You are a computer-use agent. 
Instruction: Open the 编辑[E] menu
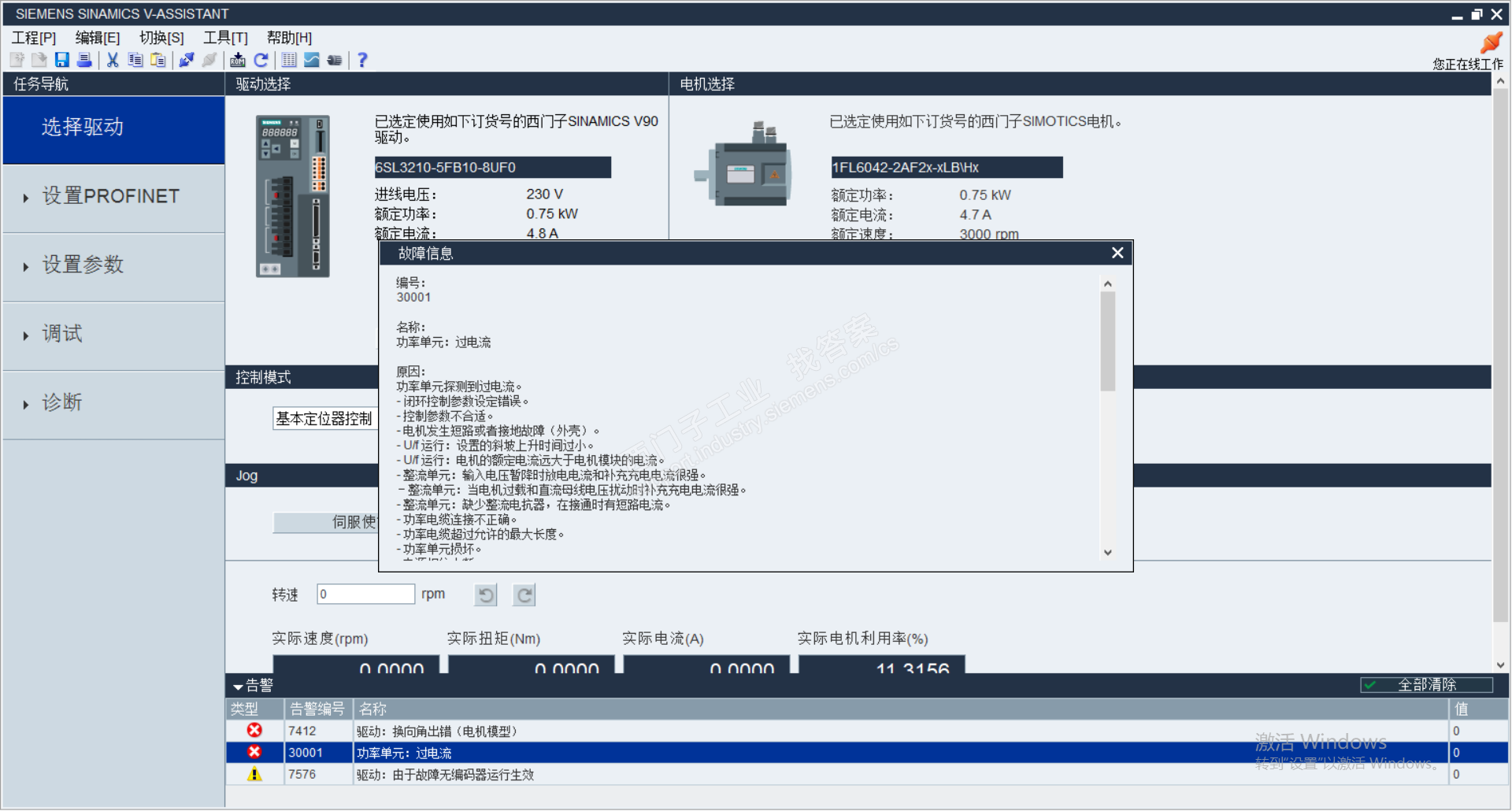coord(98,38)
